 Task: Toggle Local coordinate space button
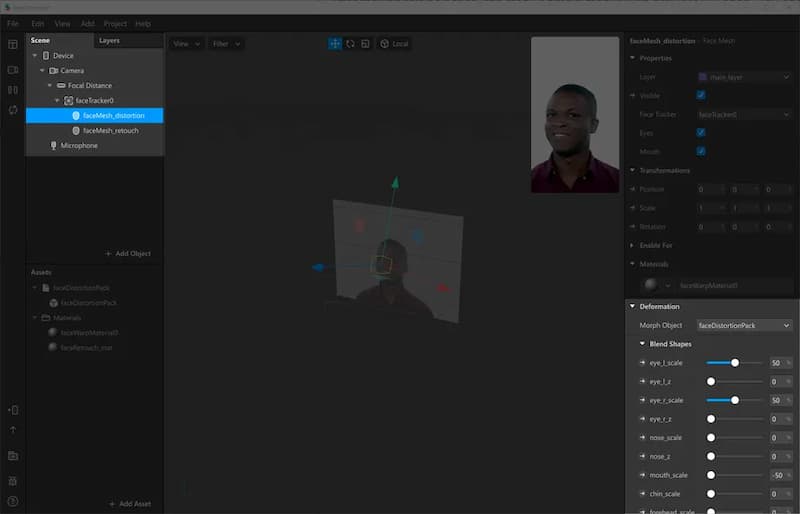(394, 44)
